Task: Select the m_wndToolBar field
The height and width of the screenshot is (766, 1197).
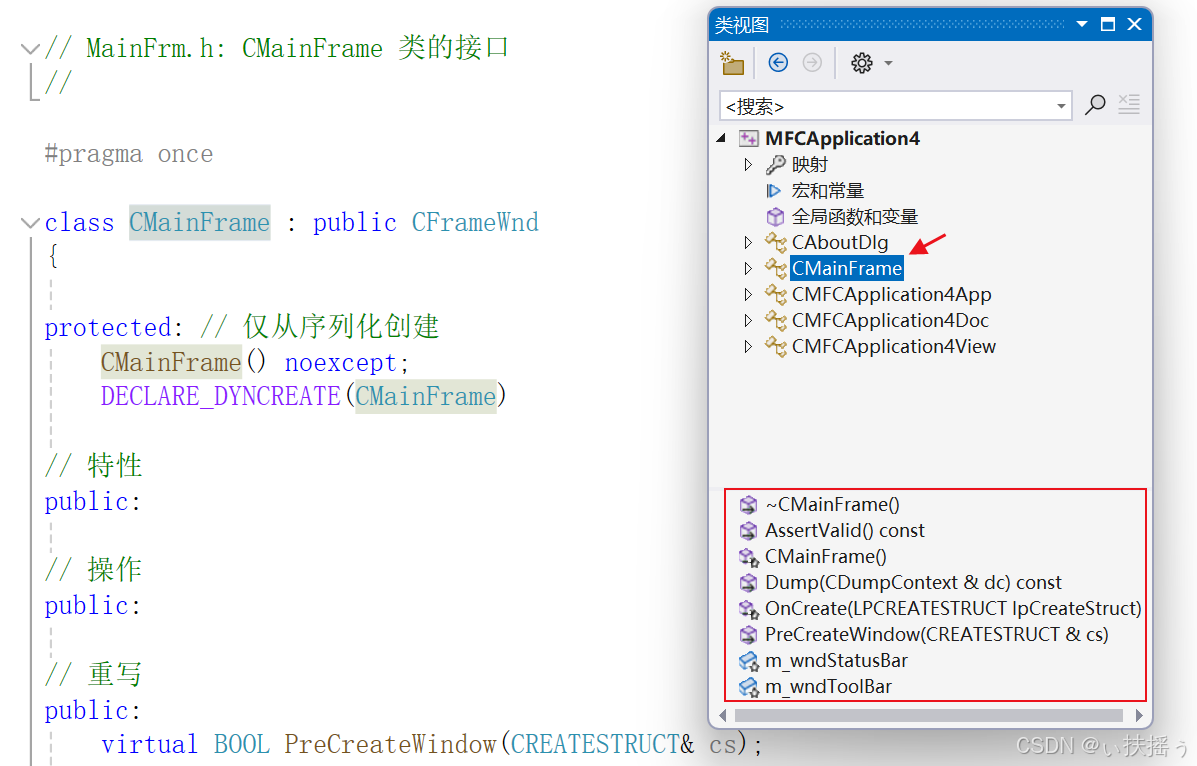Action: coord(828,687)
